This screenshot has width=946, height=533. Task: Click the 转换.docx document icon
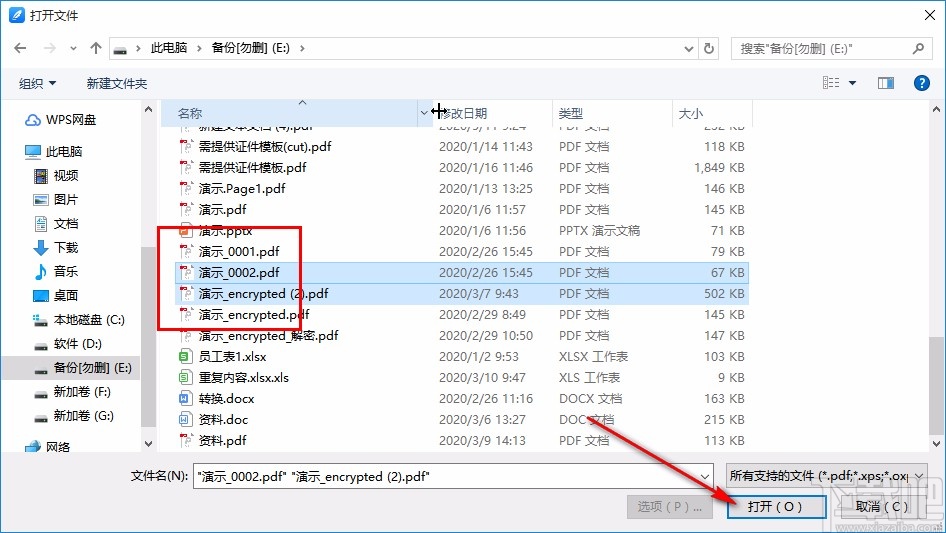tap(185, 399)
